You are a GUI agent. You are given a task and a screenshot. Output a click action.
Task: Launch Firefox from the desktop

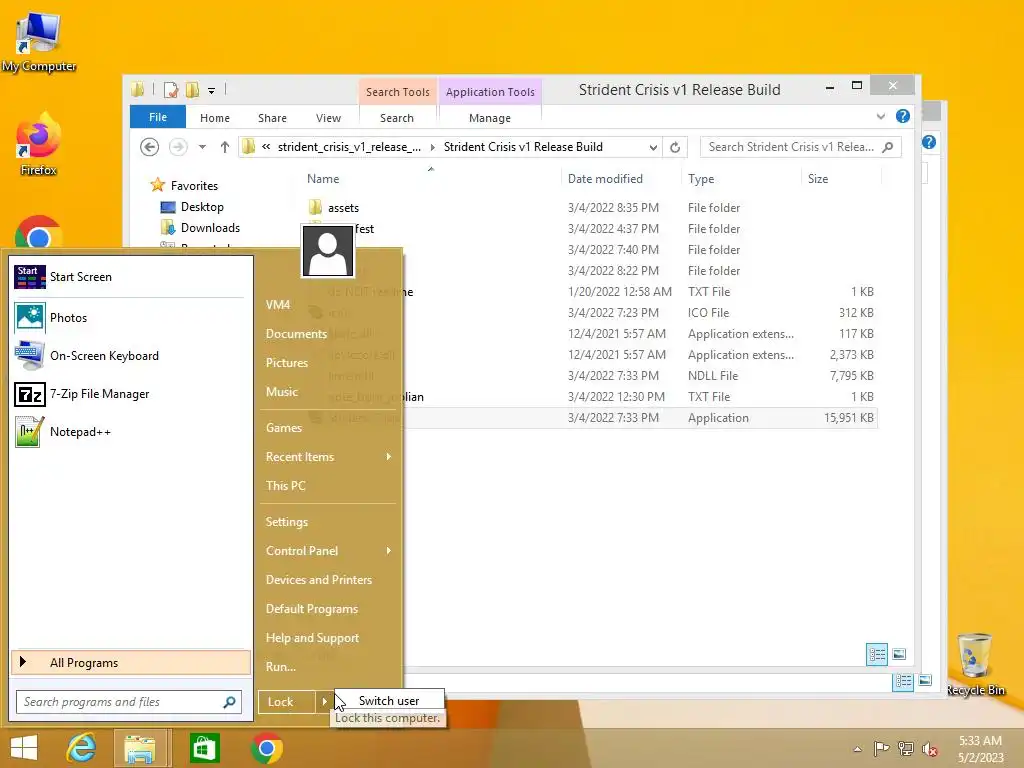(39, 144)
